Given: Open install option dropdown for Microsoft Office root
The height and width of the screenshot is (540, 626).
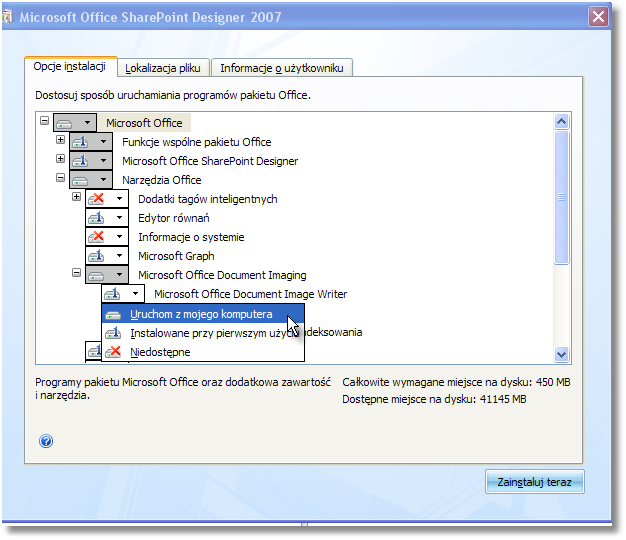Looking at the screenshot, I should coord(75,123).
